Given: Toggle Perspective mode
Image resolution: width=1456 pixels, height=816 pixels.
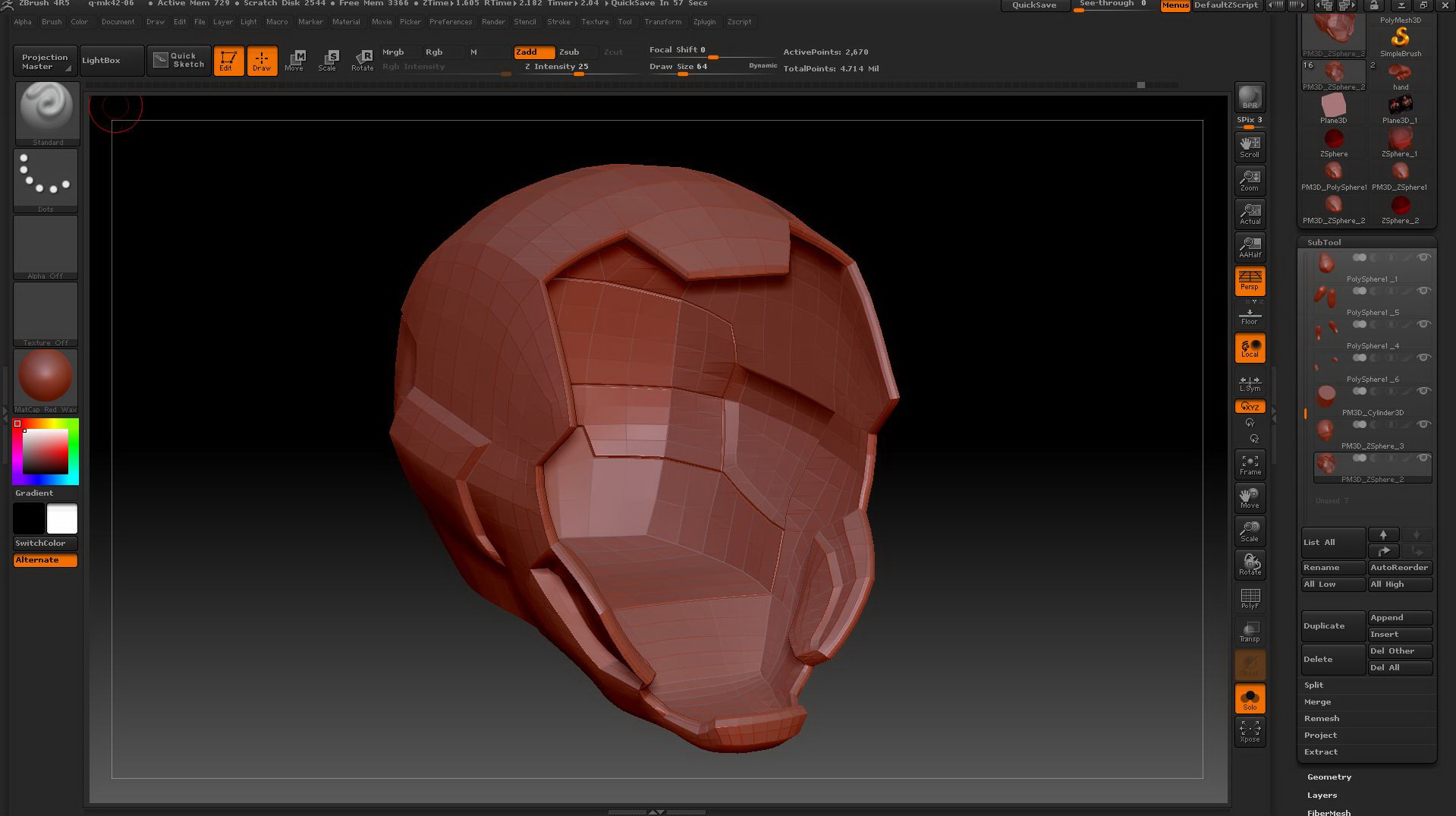Looking at the screenshot, I should (x=1250, y=280).
